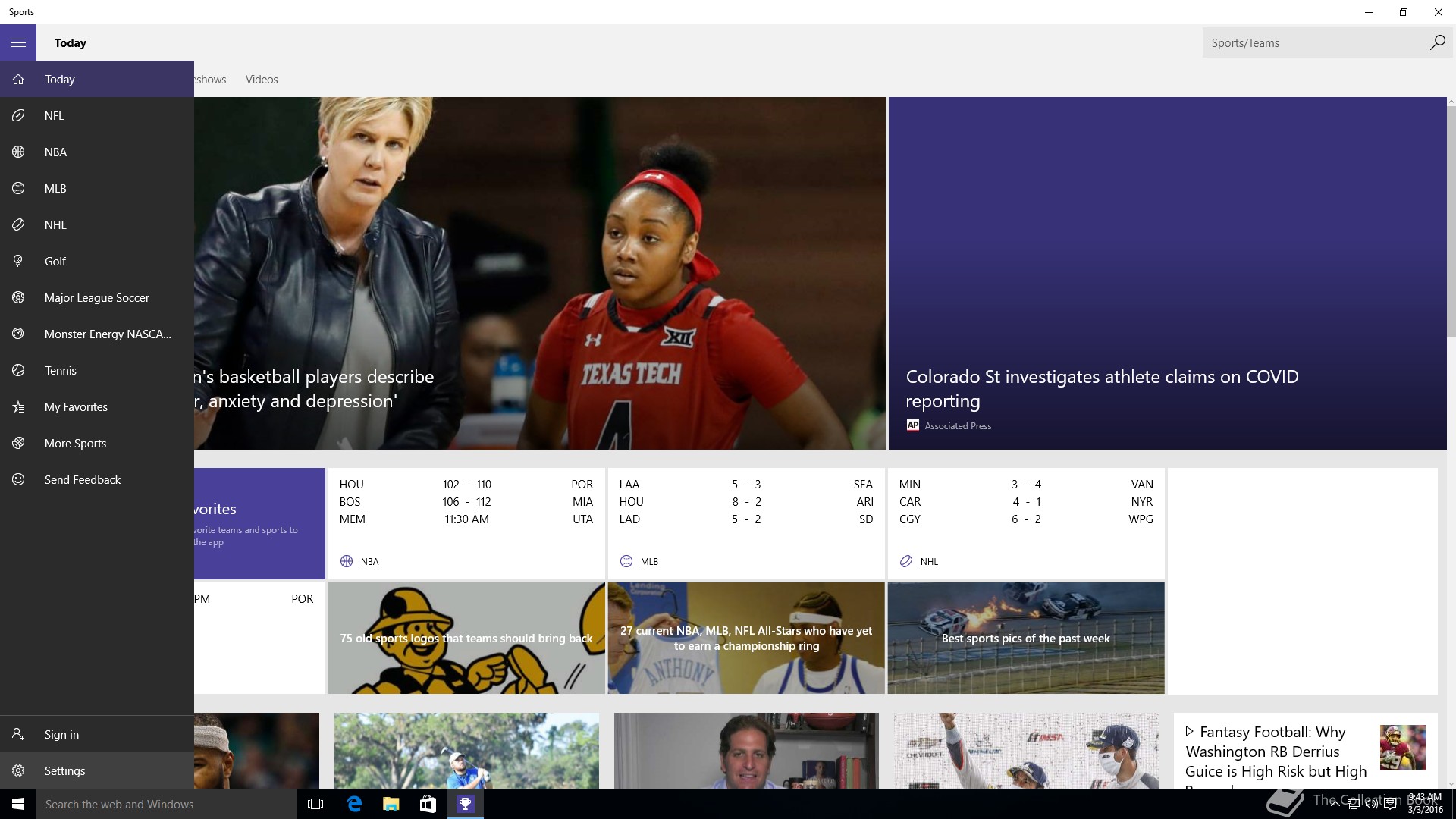1456x819 pixels.
Task: Go to Golf section
Action: [97, 261]
